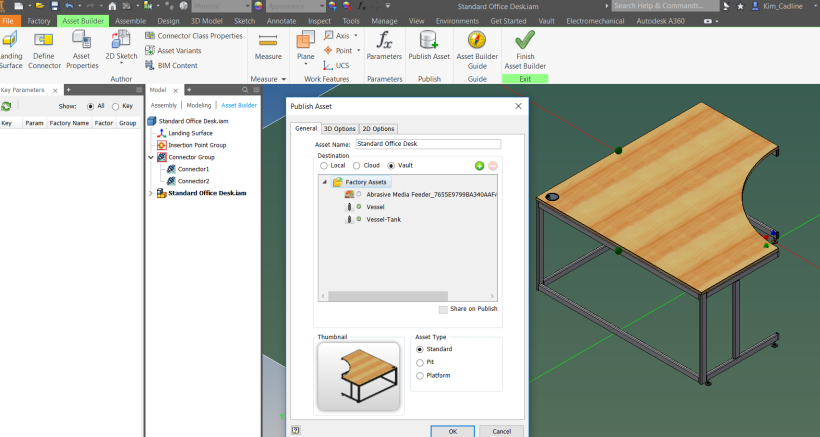Confirm the Publish Asset dialog with OK
The image size is (820, 437).
[452, 431]
